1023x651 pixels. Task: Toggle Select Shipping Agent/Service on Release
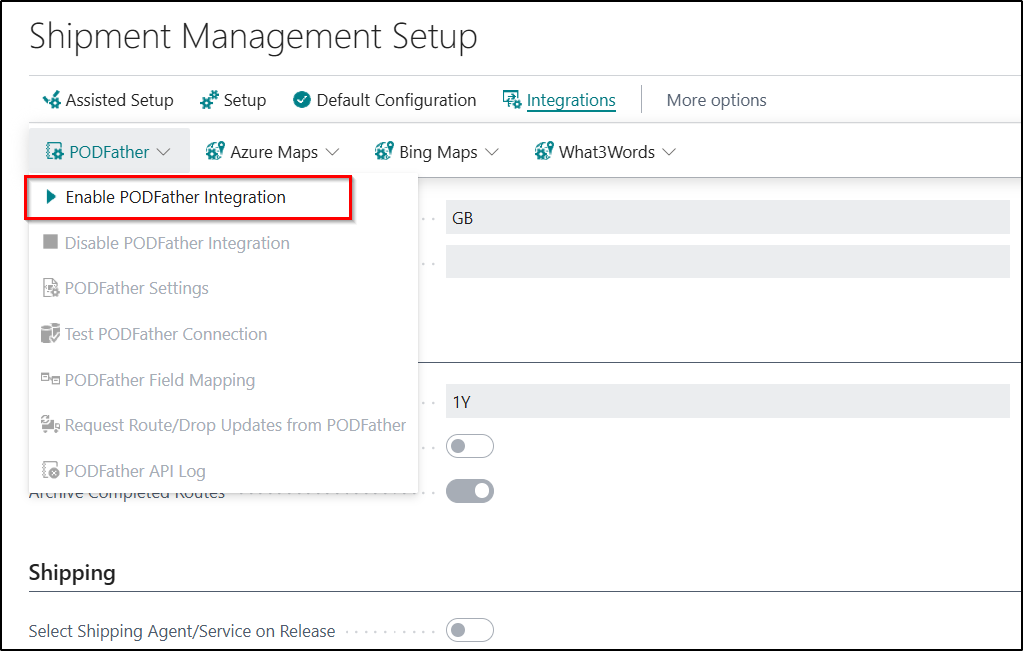click(x=470, y=630)
